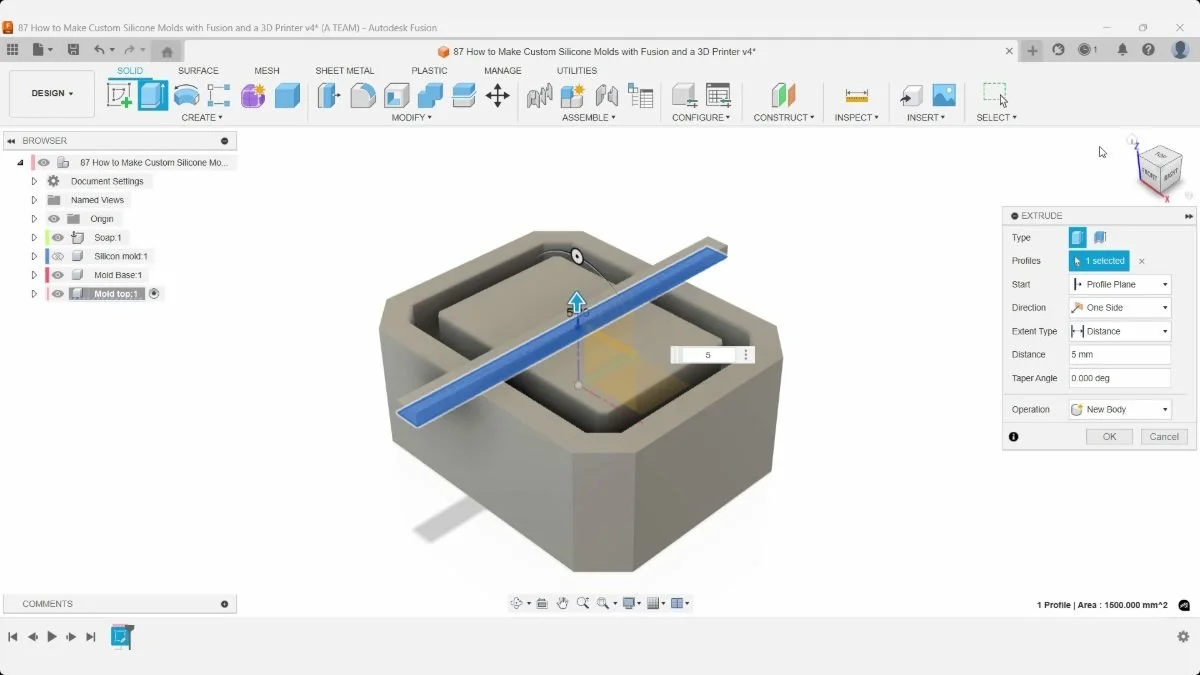The image size is (1200, 675).
Task: Open the Extent Type dropdown
Action: tap(1120, 331)
